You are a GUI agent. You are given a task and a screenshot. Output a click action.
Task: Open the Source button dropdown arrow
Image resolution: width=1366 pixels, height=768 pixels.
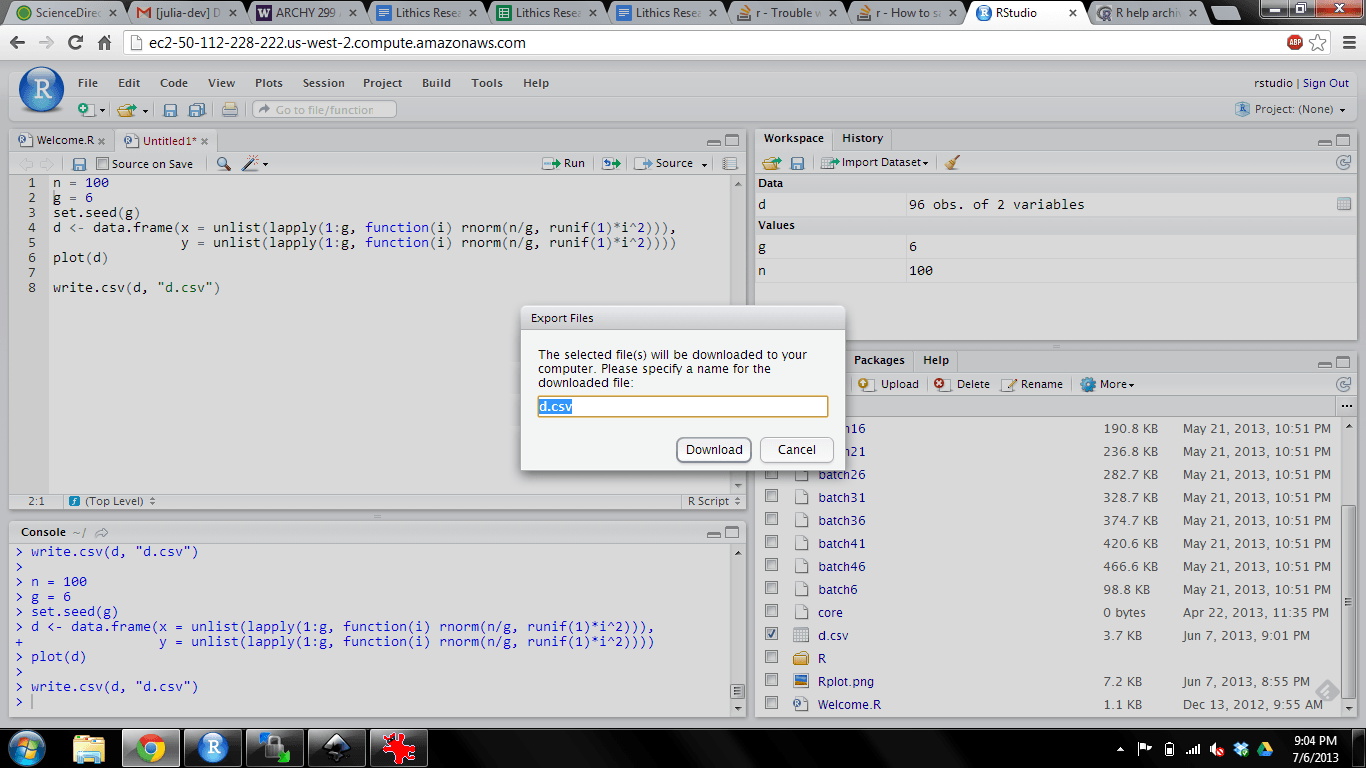[705, 164]
